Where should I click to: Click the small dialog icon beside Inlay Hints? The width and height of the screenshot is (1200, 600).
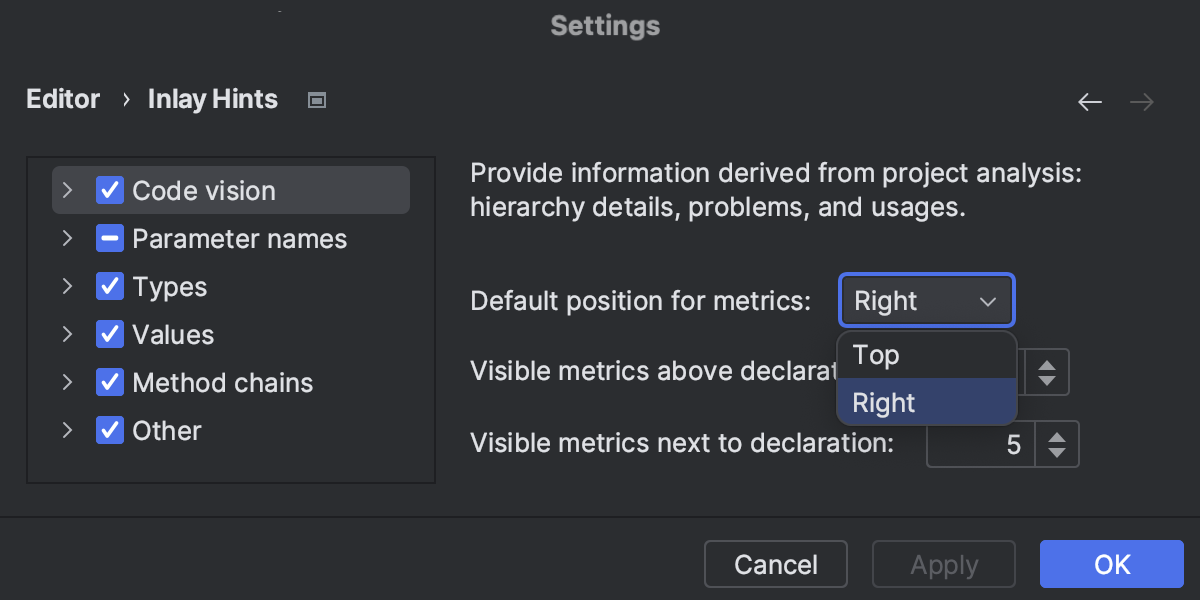click(316, 100)
